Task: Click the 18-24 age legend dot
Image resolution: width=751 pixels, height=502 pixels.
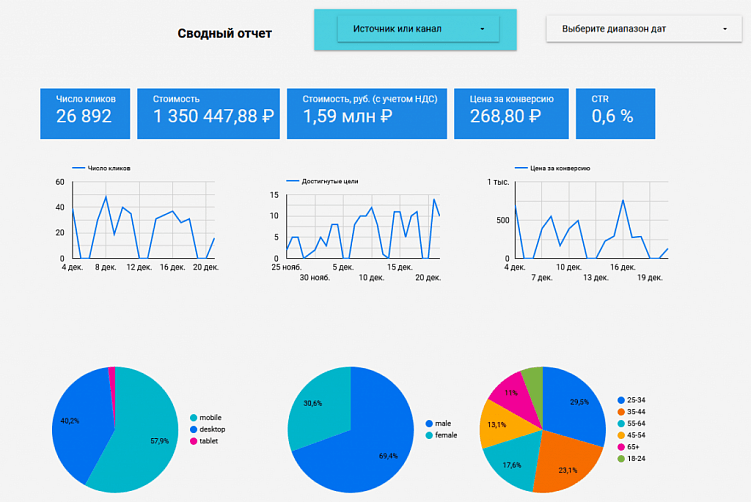Action: click(x=621, y=459)
